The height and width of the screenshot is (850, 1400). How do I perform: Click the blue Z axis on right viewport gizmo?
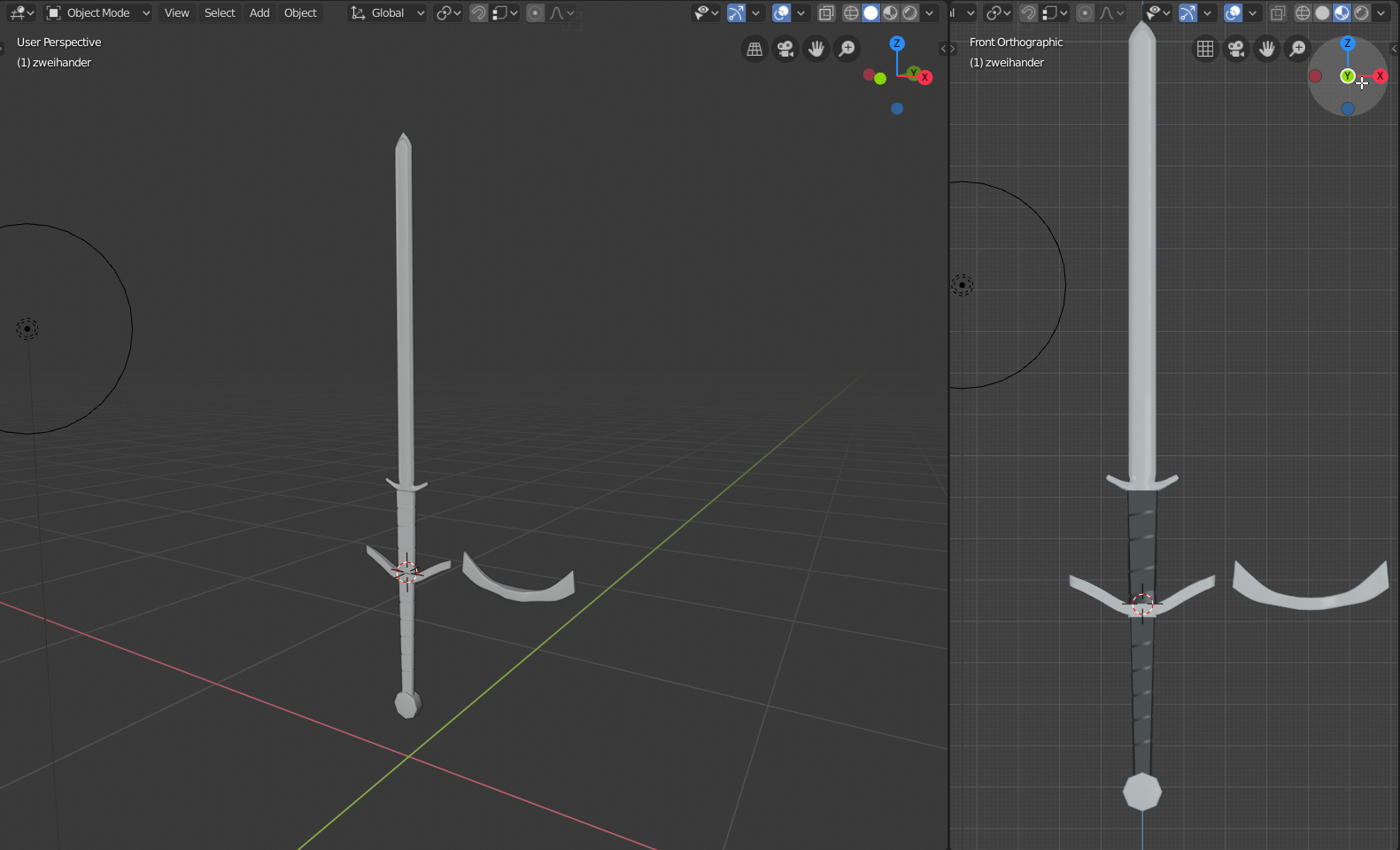point(1348,43)
